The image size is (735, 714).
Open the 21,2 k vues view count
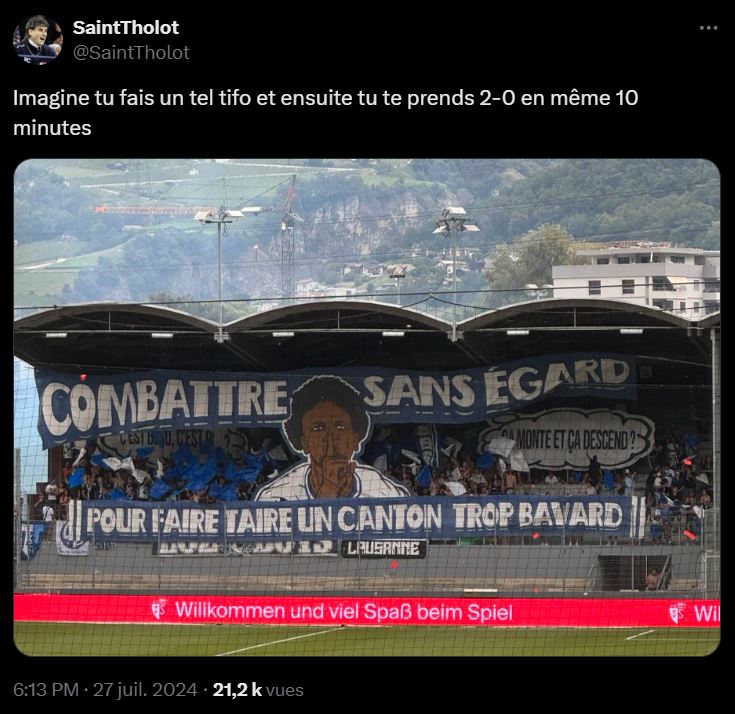point(258,690)
